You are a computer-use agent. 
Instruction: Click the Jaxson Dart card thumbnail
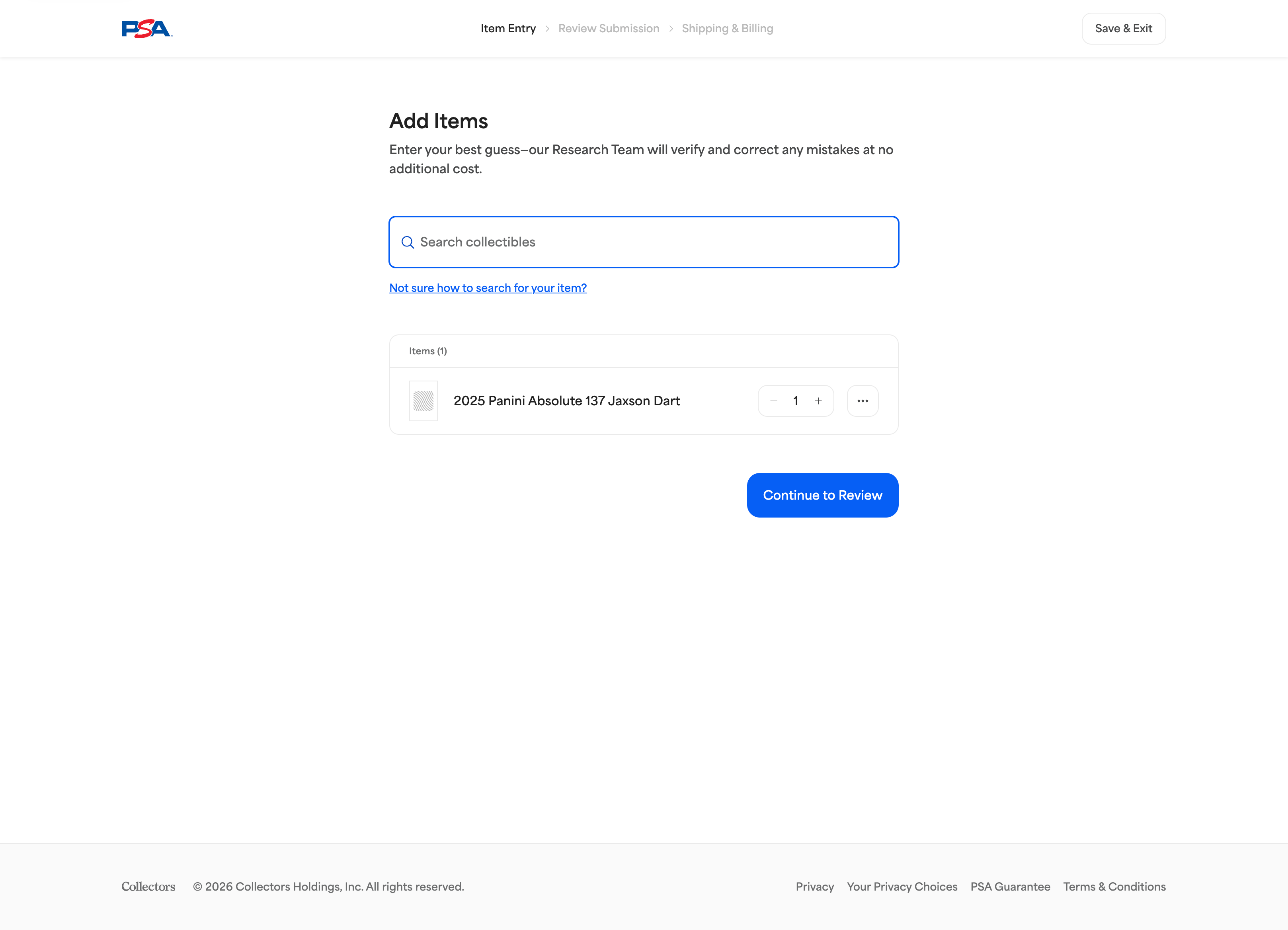point(423,401)
